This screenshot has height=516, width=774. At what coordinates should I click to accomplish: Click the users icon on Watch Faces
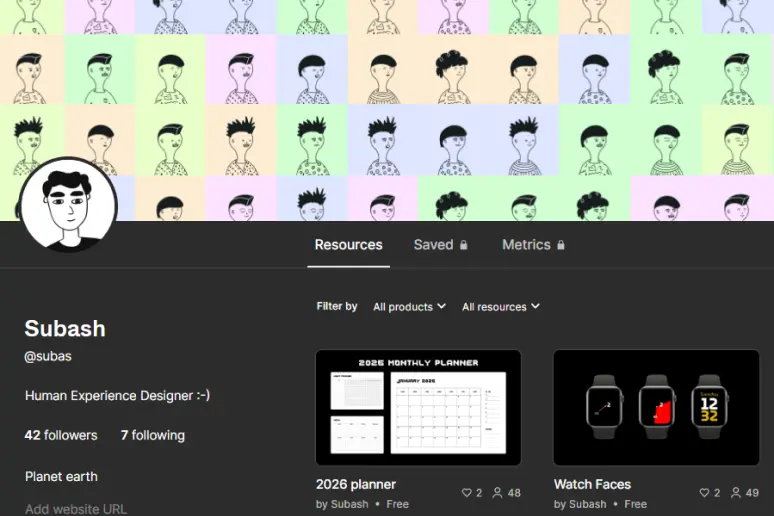(736, 493)
